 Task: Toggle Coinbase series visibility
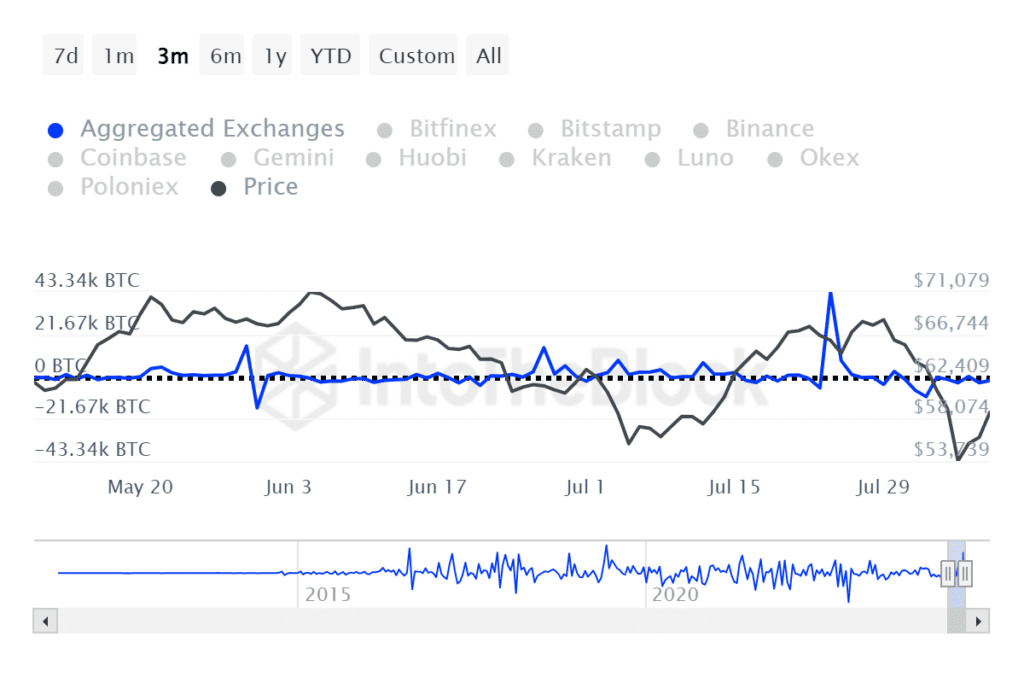coord(117,158)
